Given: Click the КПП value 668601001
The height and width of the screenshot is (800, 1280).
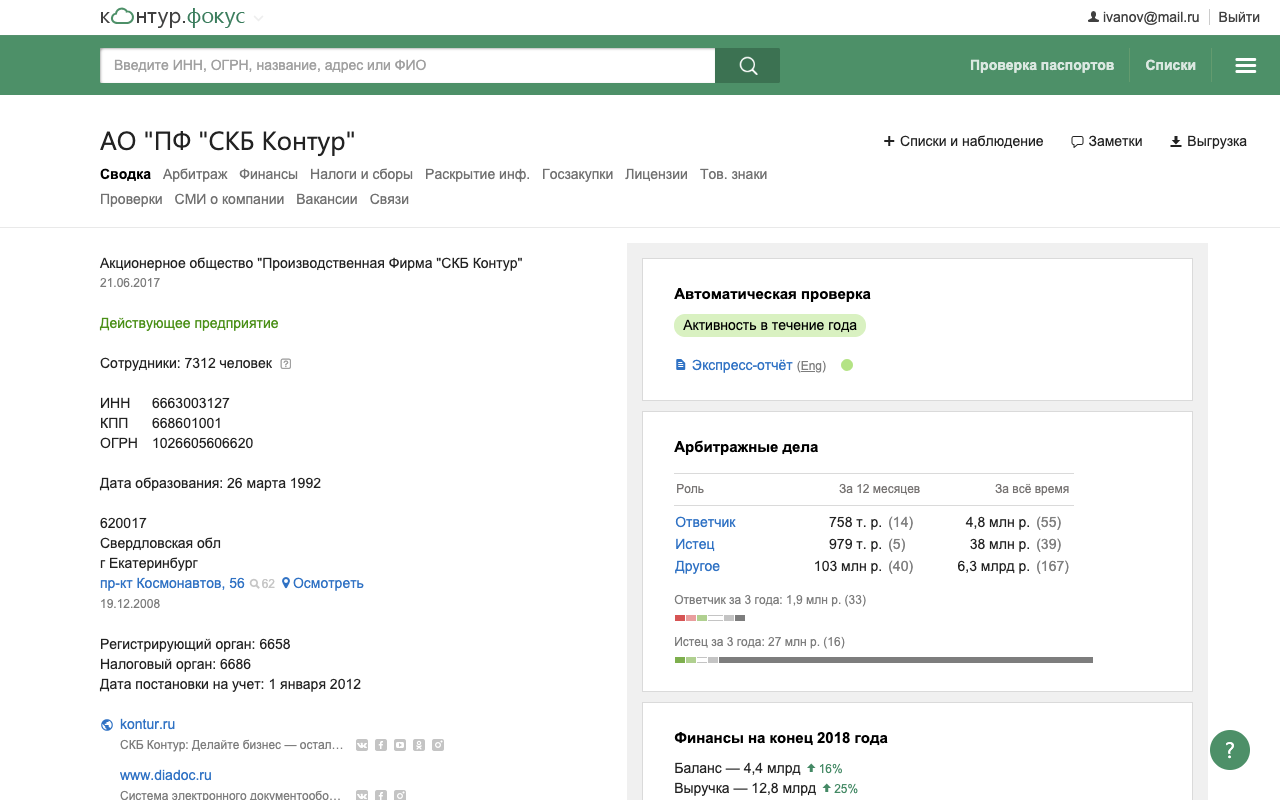Looking at the screenshot, I should click(187, 423).
